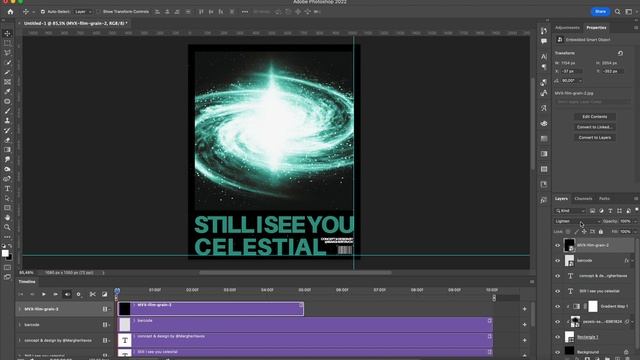Open the timeline transition icon
Screen dimensions: 640x360
coord(104,294)
